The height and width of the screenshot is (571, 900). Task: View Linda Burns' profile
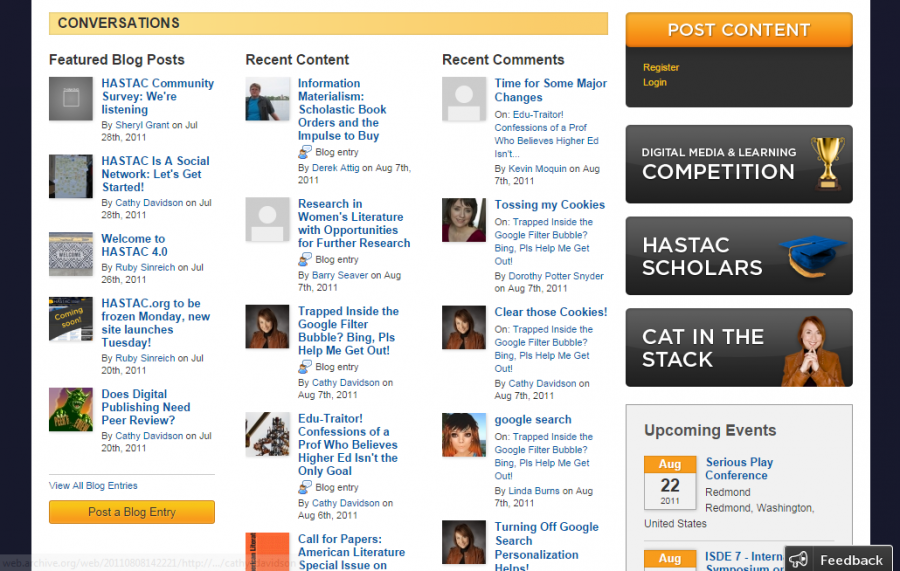coord(534,491)
